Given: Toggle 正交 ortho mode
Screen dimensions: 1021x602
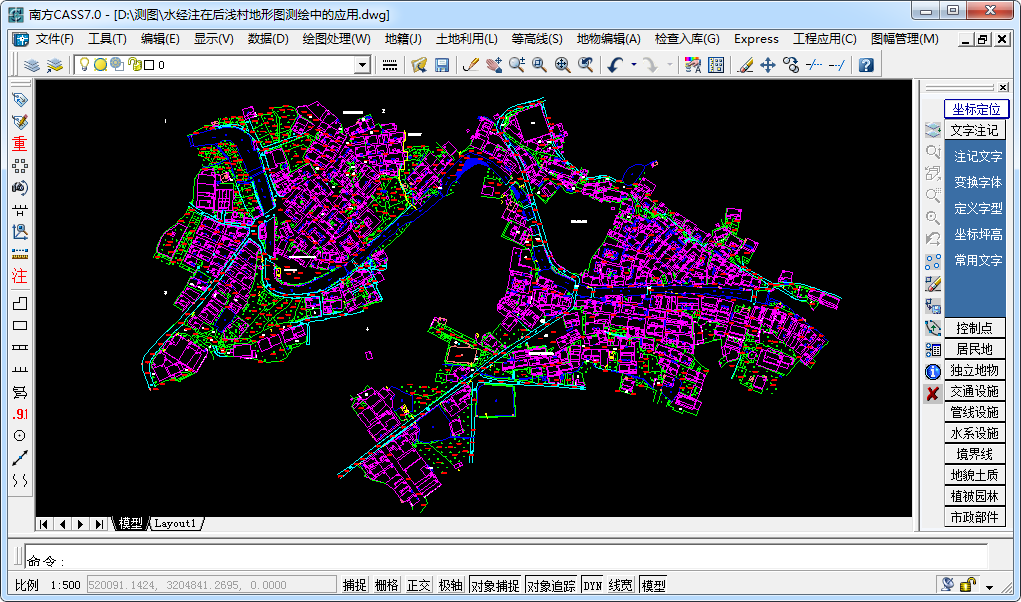Looking at the screenshot, I should (x=419, y=585).
